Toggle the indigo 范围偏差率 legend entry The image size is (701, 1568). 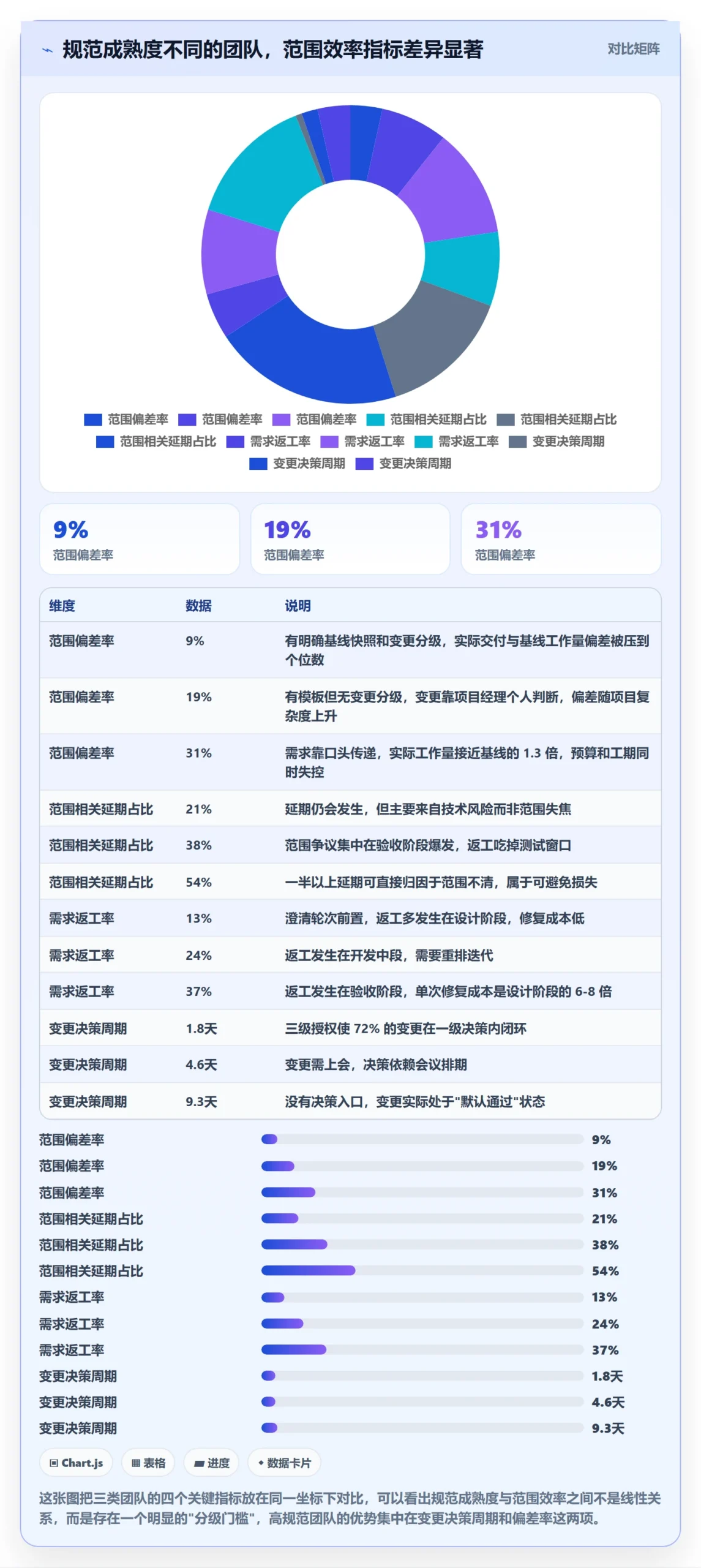pyautogui.click(x=220, y=420)
